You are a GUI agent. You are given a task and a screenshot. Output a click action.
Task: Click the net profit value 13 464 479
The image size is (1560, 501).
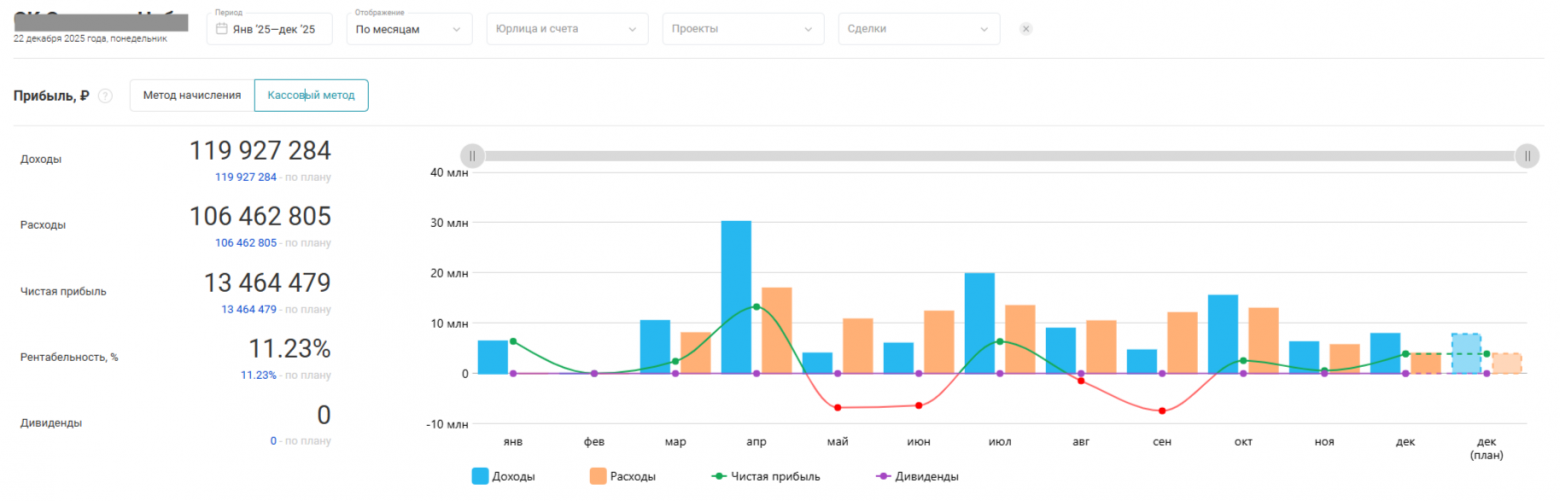[267, 283]
